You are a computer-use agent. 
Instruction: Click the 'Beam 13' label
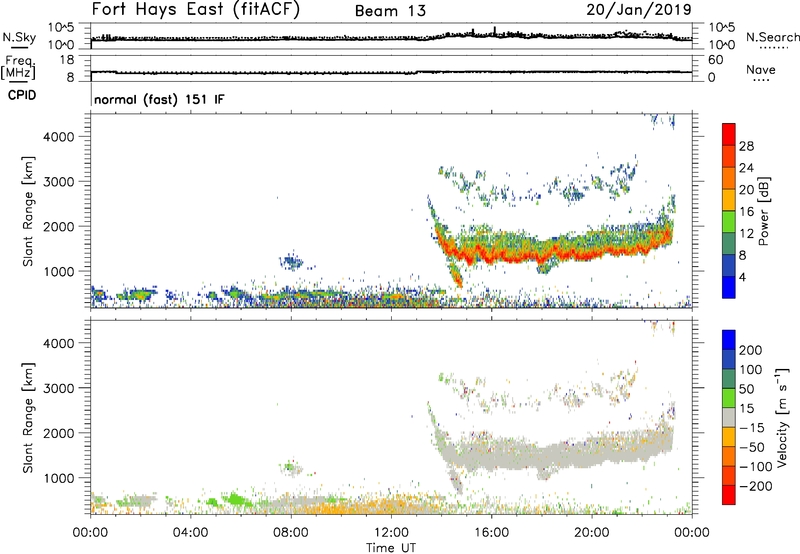390,11
